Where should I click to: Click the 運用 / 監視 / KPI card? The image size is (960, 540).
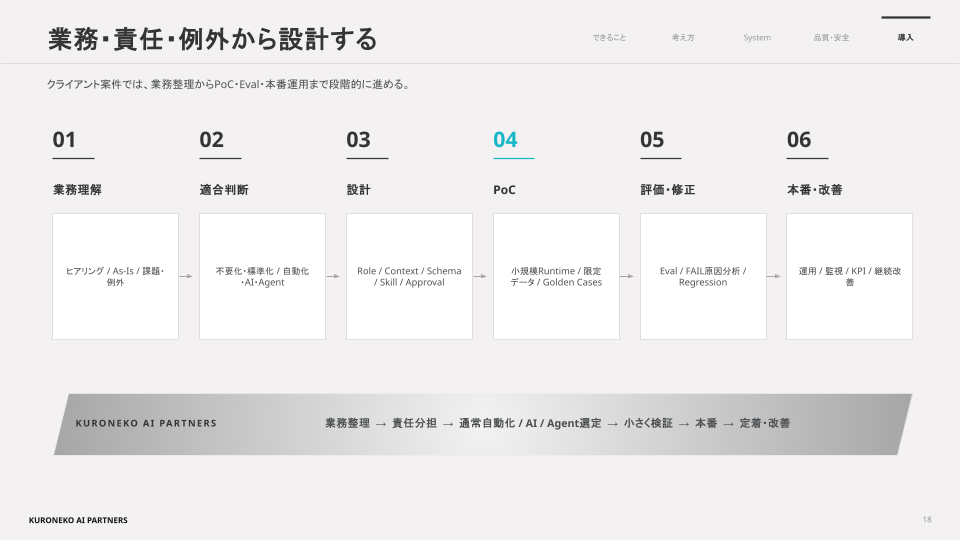click(849, 276)
